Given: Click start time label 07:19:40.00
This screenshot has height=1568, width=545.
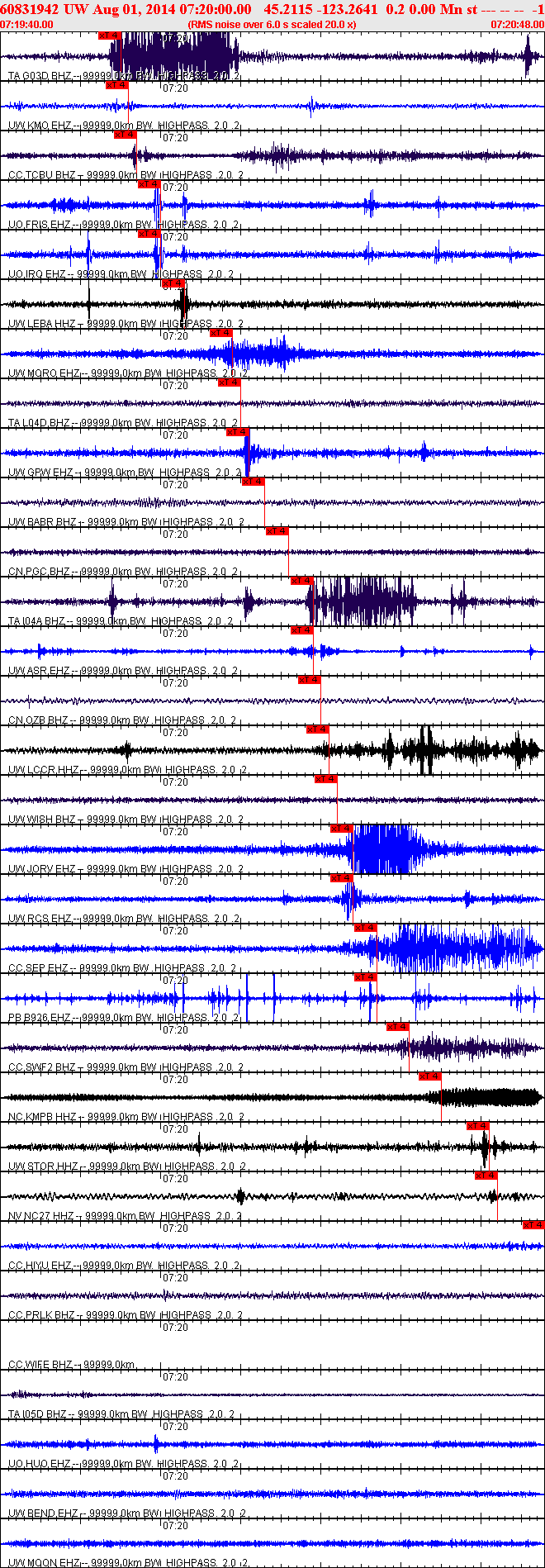Looking at the screenshot, I should click(x=27, y=25).
